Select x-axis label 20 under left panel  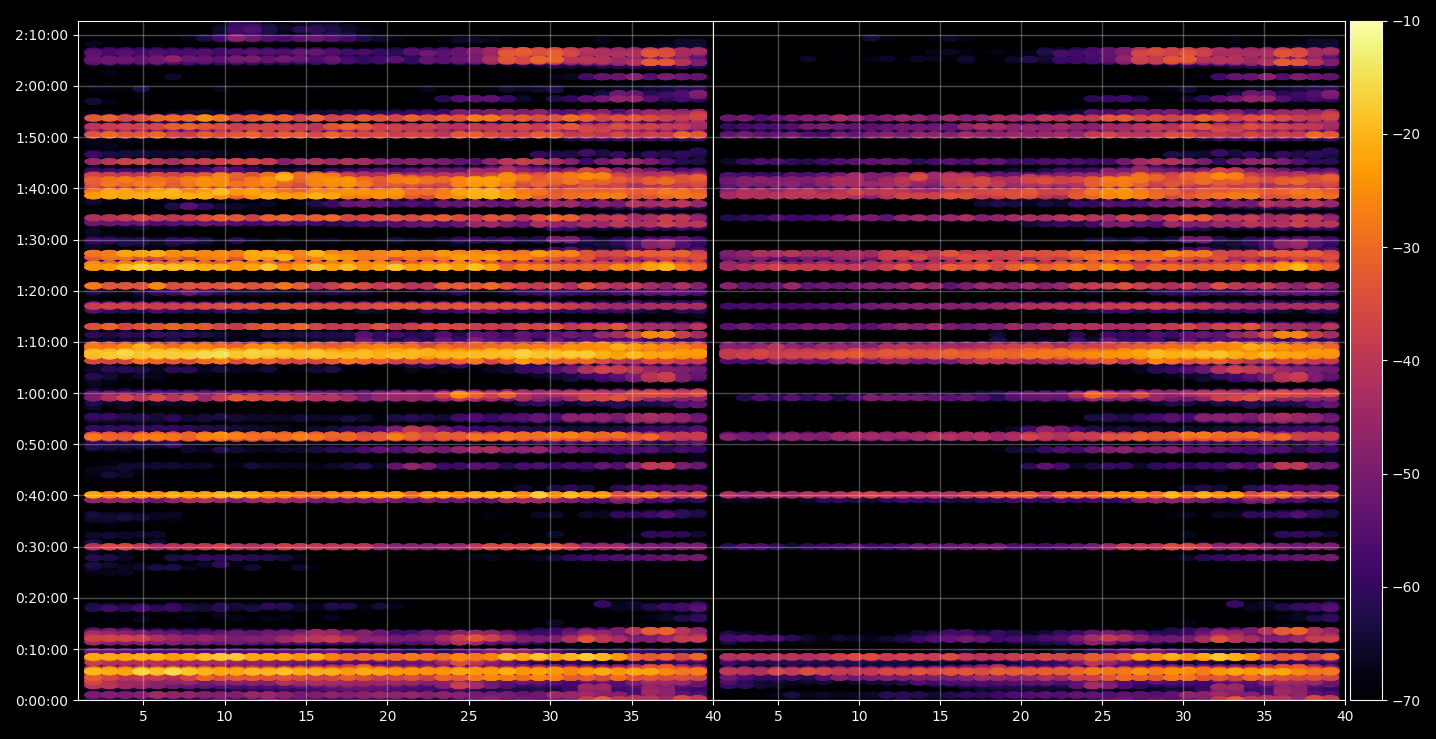(387, 716)
